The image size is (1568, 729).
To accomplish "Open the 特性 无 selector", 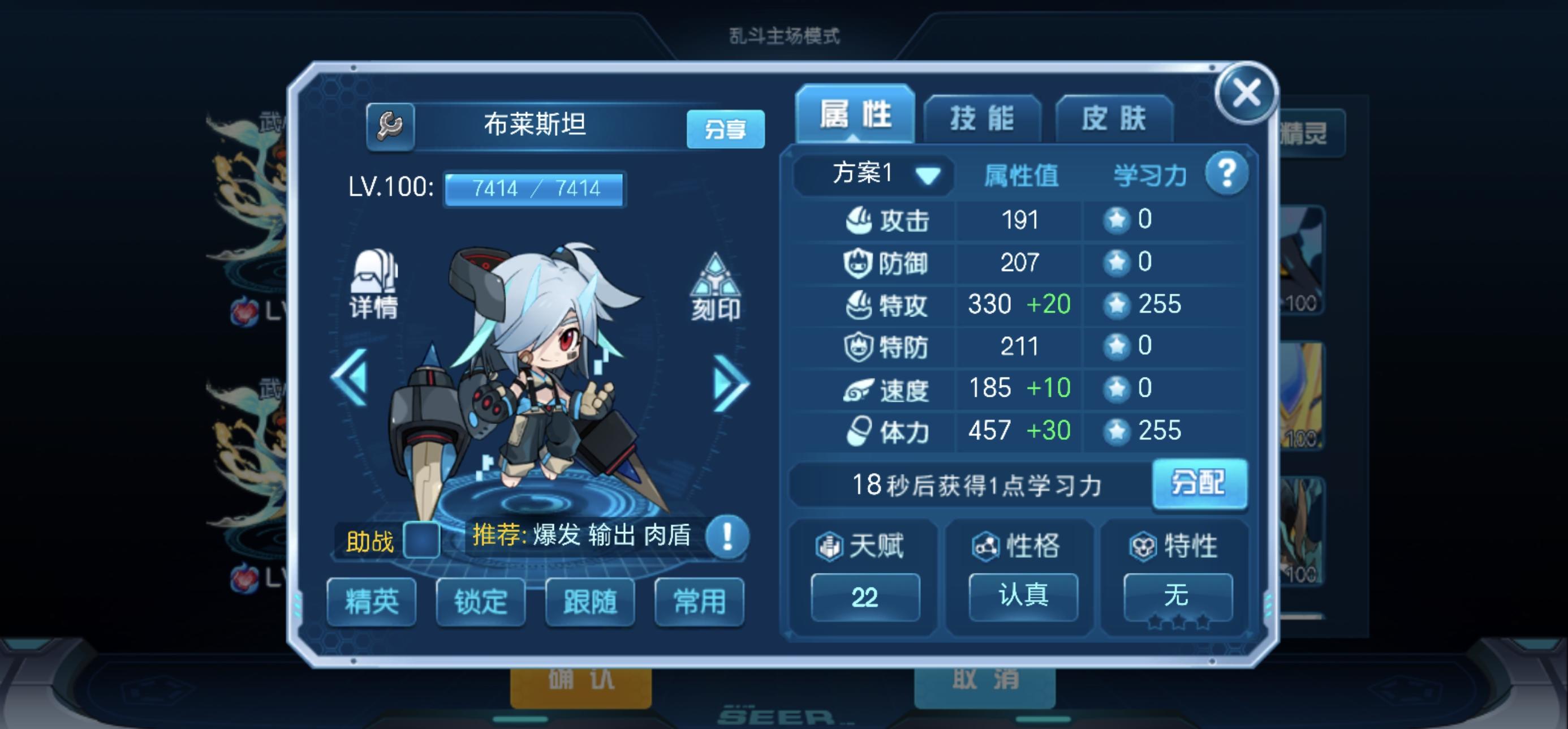I will coord(1177,596).
